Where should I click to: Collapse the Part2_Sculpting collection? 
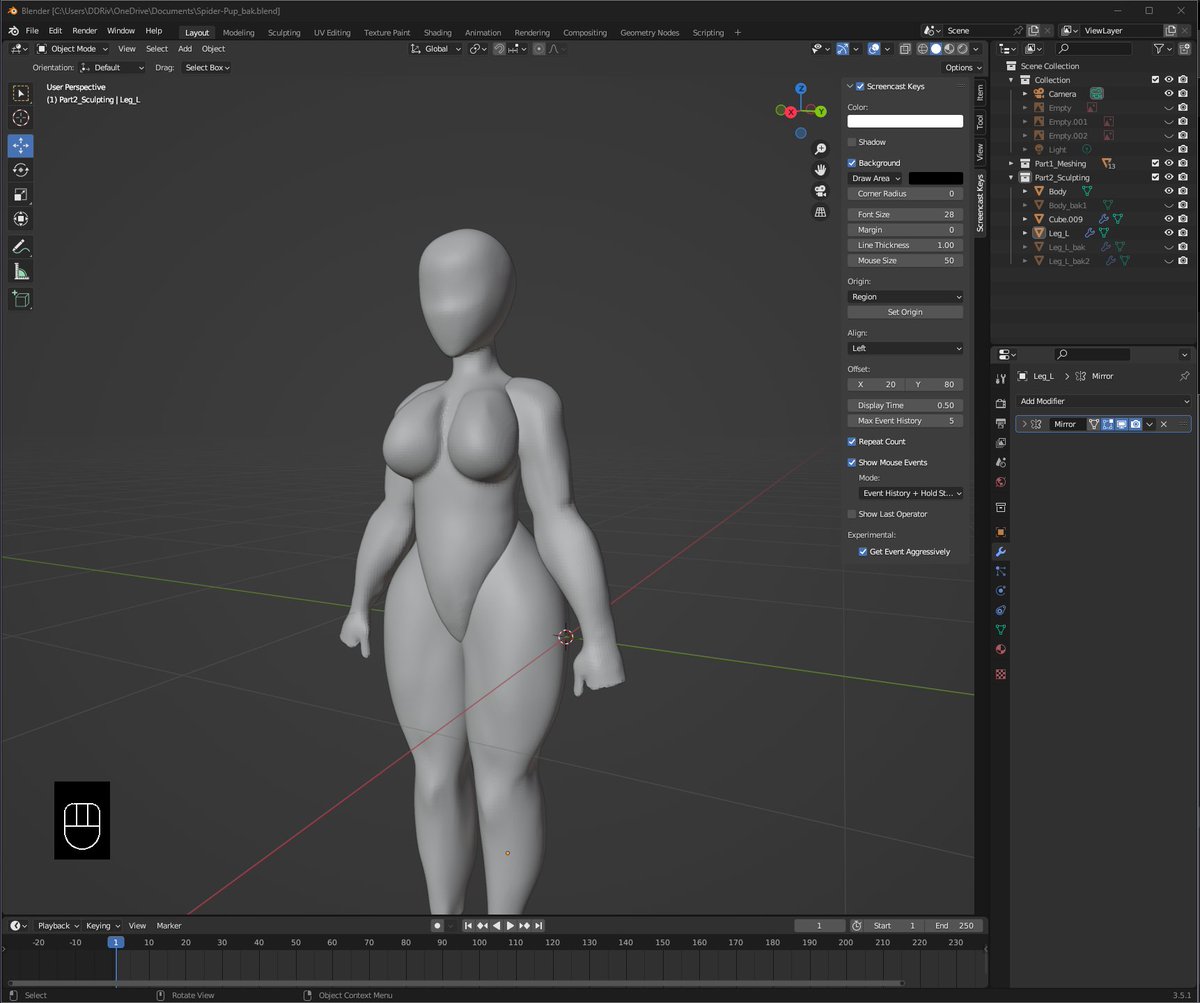pos(1012,177)
